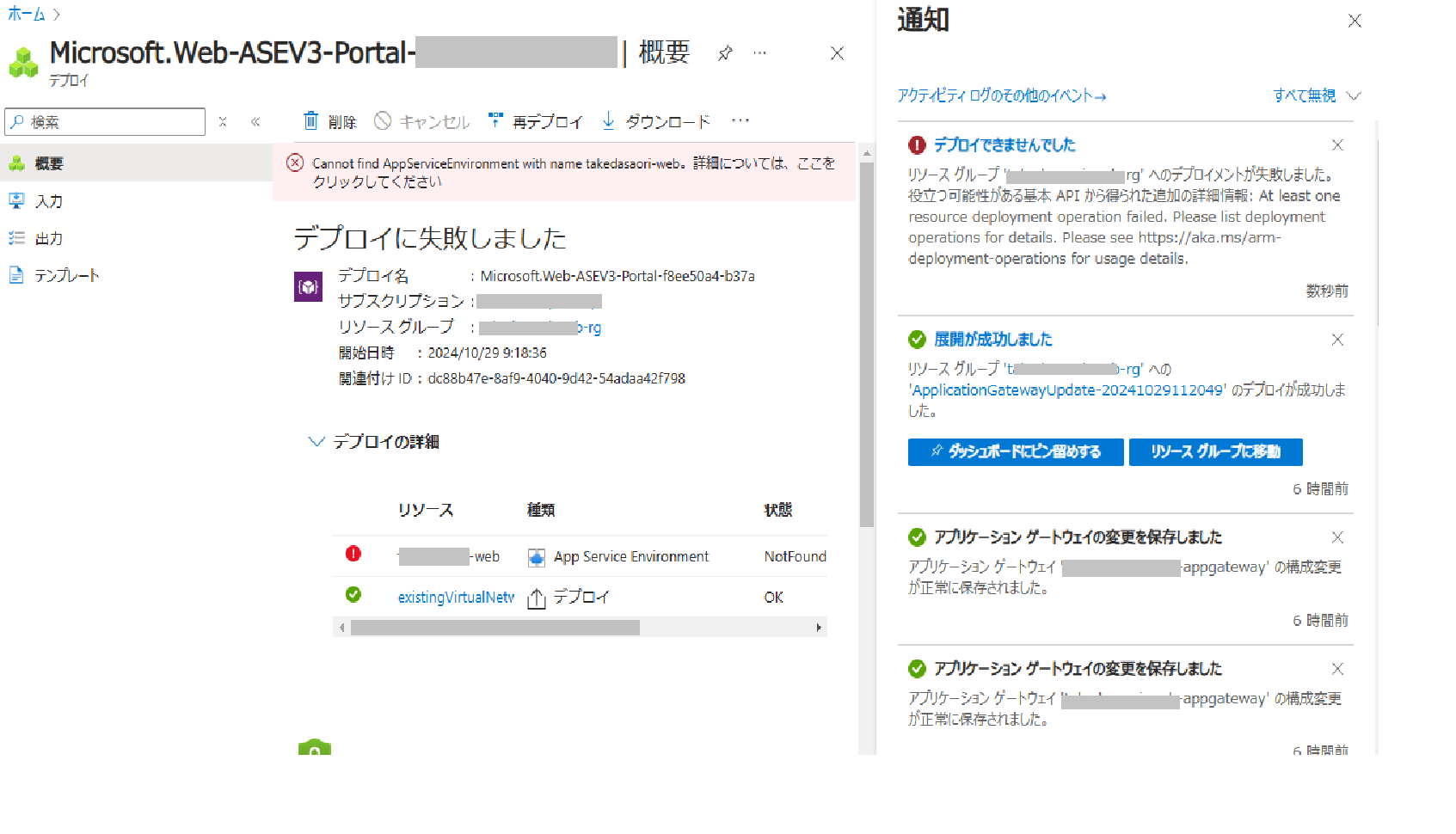This screenshot has width=1456, height=834.
Task: Pin the deployment blade with the pin icon
Action: pos(725,53)
